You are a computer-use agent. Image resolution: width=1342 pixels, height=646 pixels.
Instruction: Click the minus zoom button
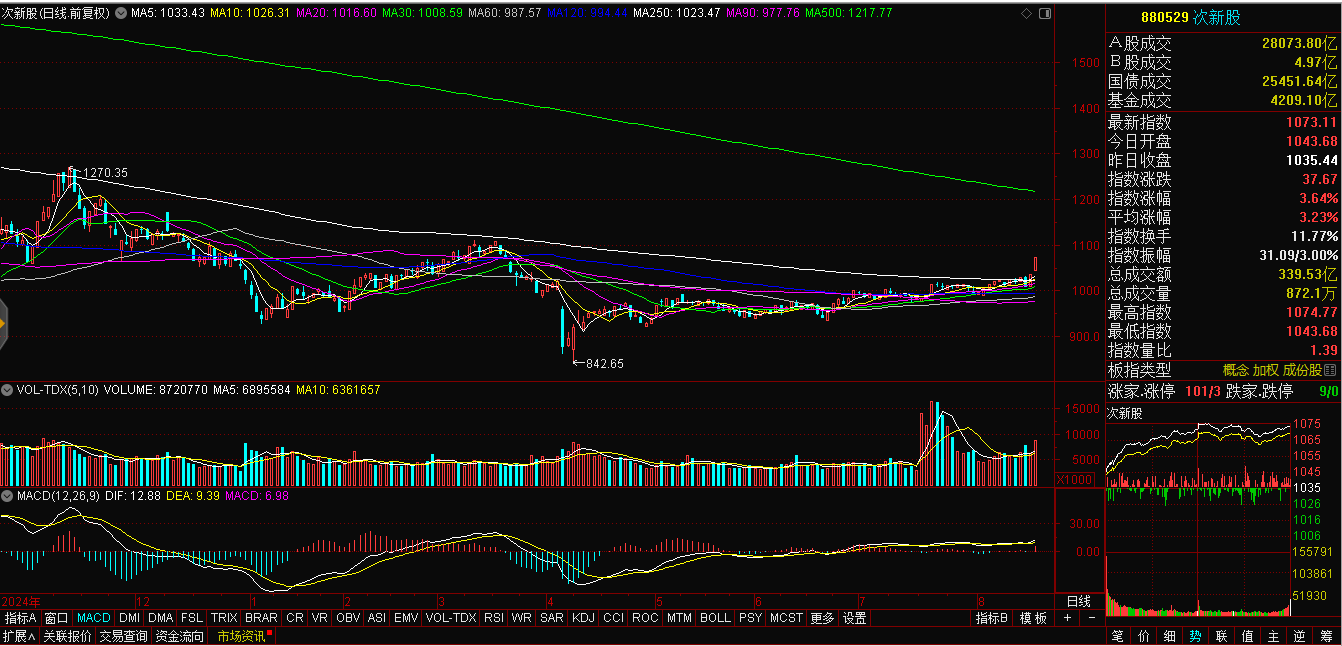coord(1092,618)
